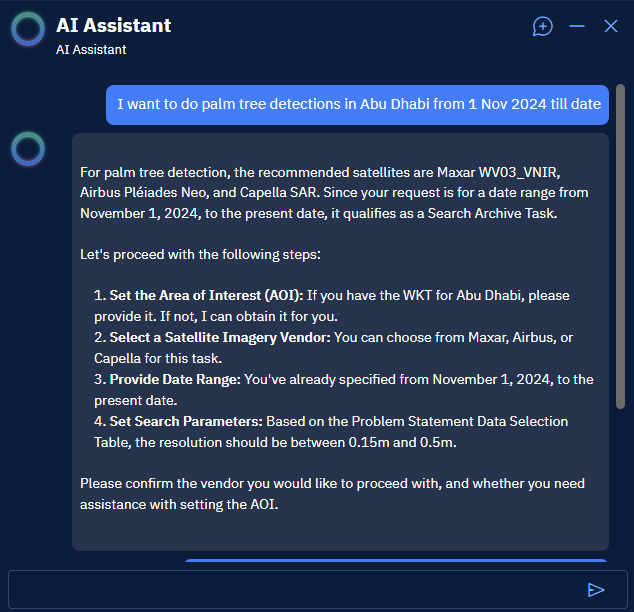Click 'Let's proceed with the following steps' line

[x=200, y=255]
